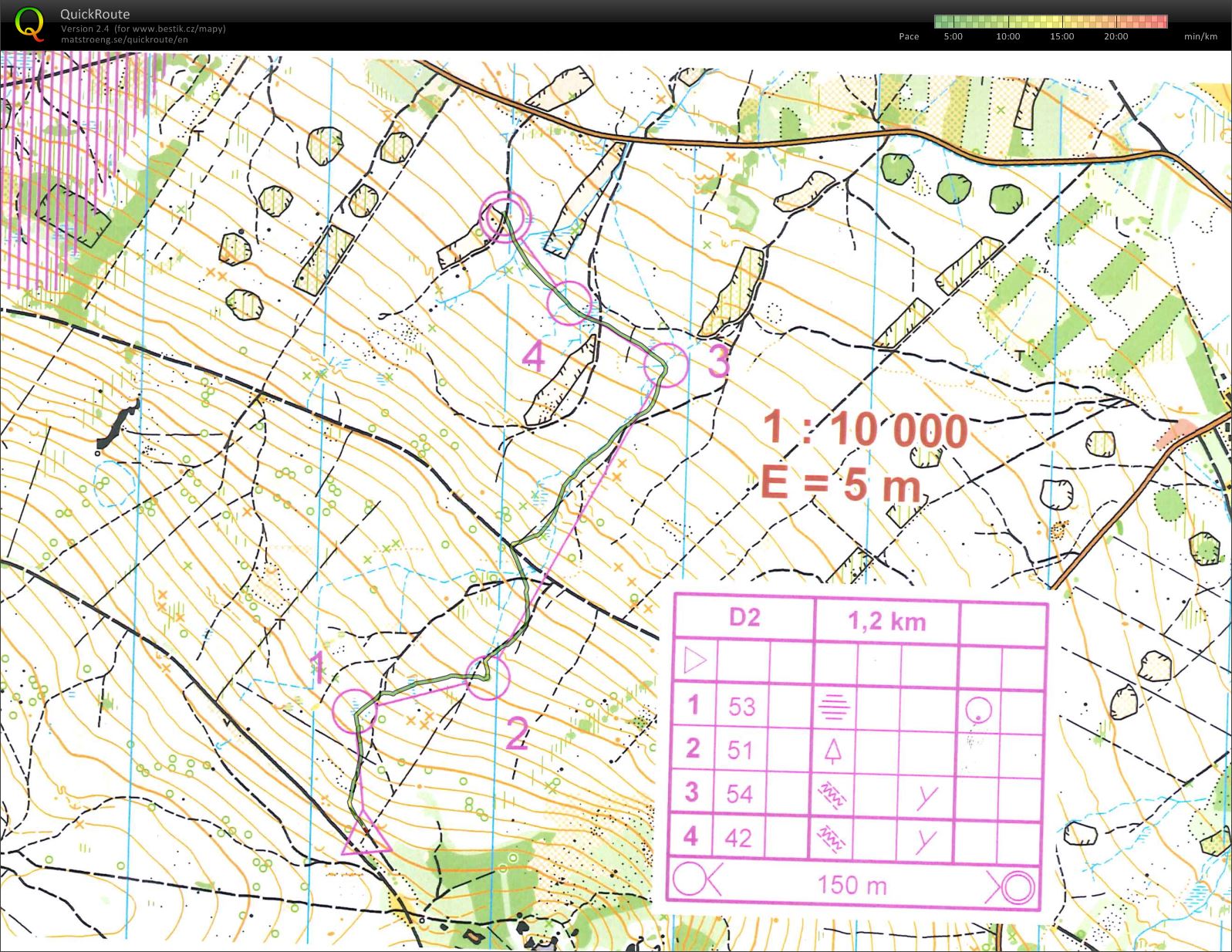
Task: Click the pink '3' control label on map
Action: pyautogui.click(x=719, y=360)
